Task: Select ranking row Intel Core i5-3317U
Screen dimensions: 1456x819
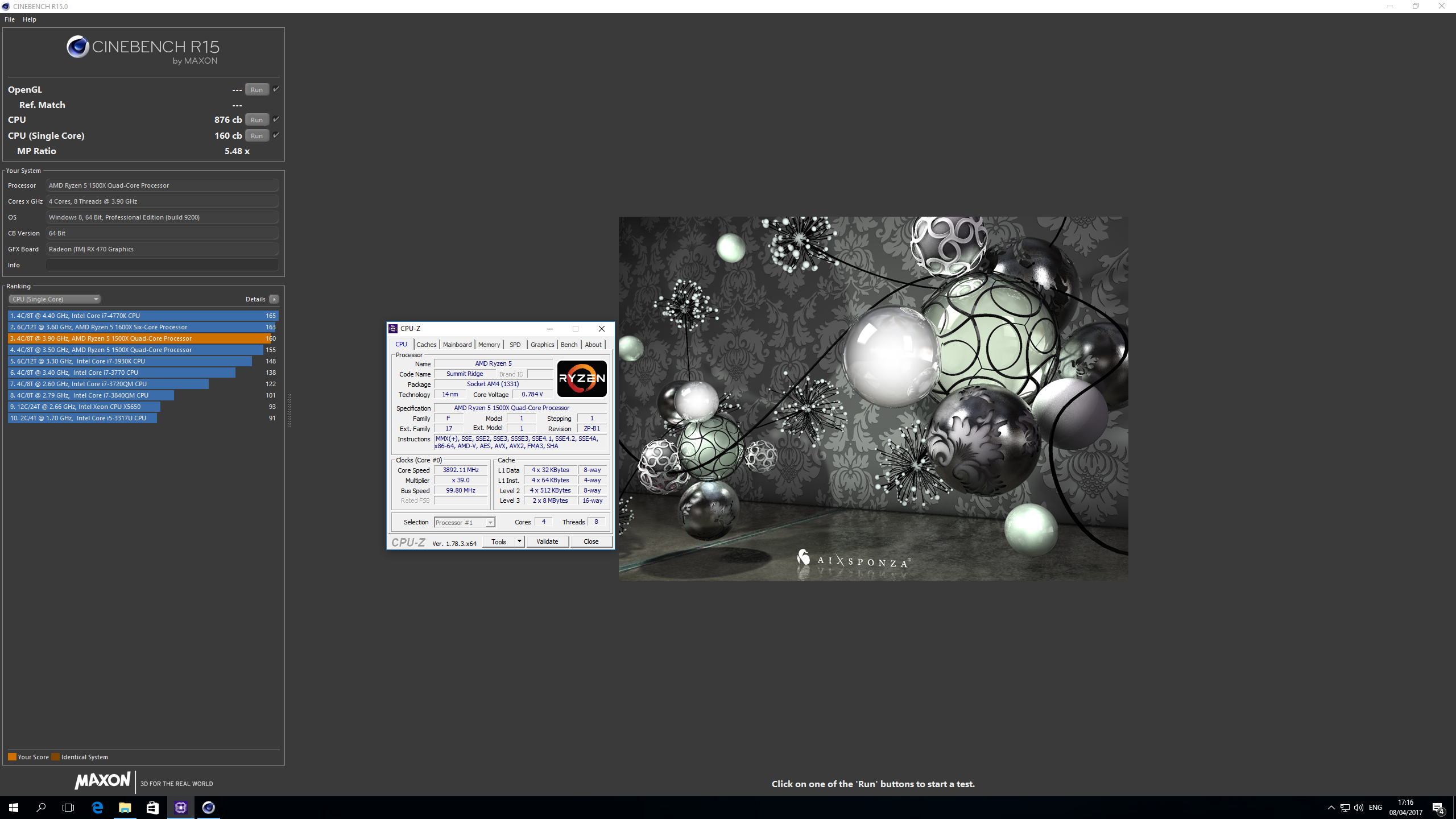Action: point(143,418)
